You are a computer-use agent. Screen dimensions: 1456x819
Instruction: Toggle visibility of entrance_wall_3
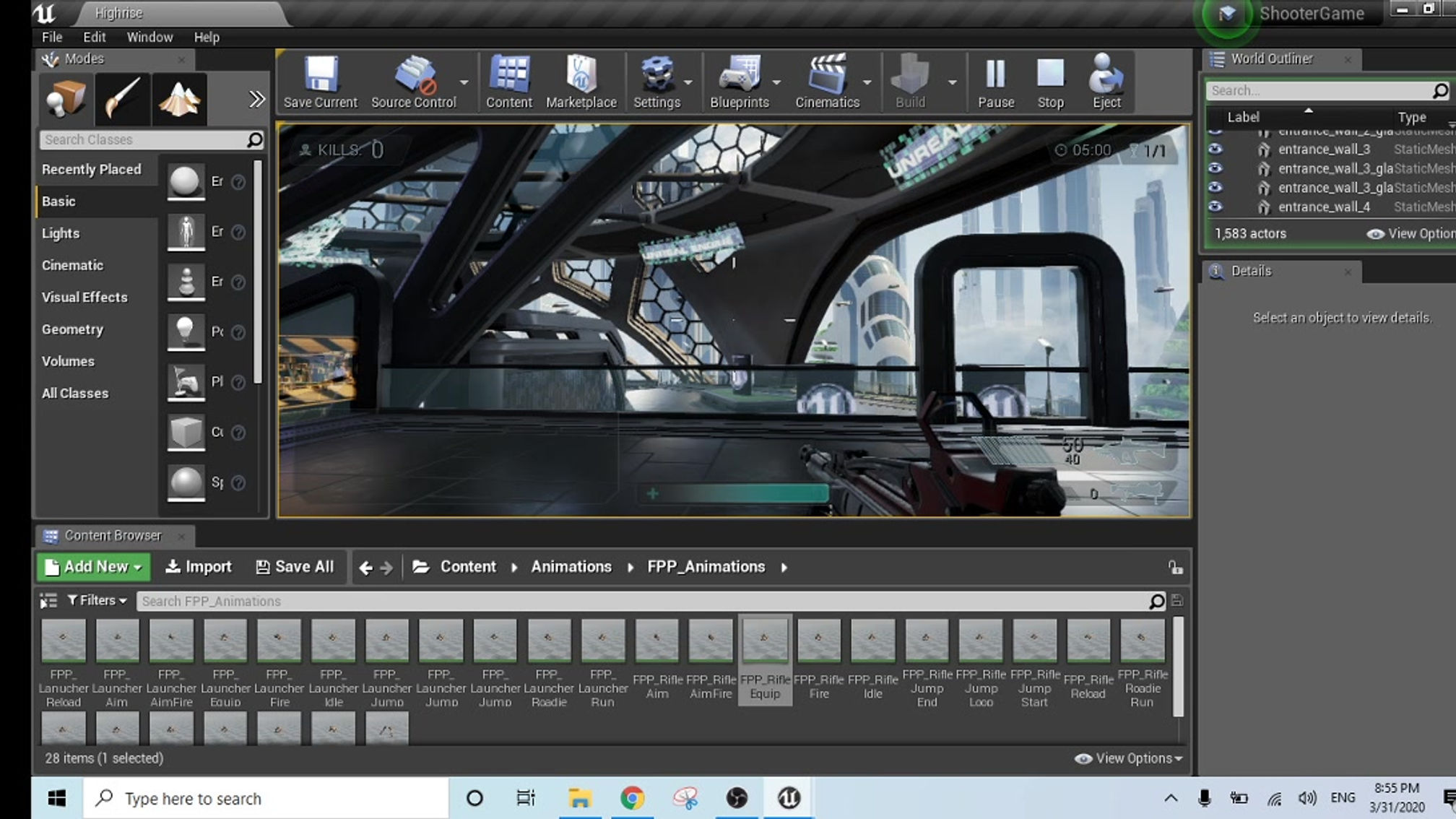pyautogui.click(x=1215, y=149)
